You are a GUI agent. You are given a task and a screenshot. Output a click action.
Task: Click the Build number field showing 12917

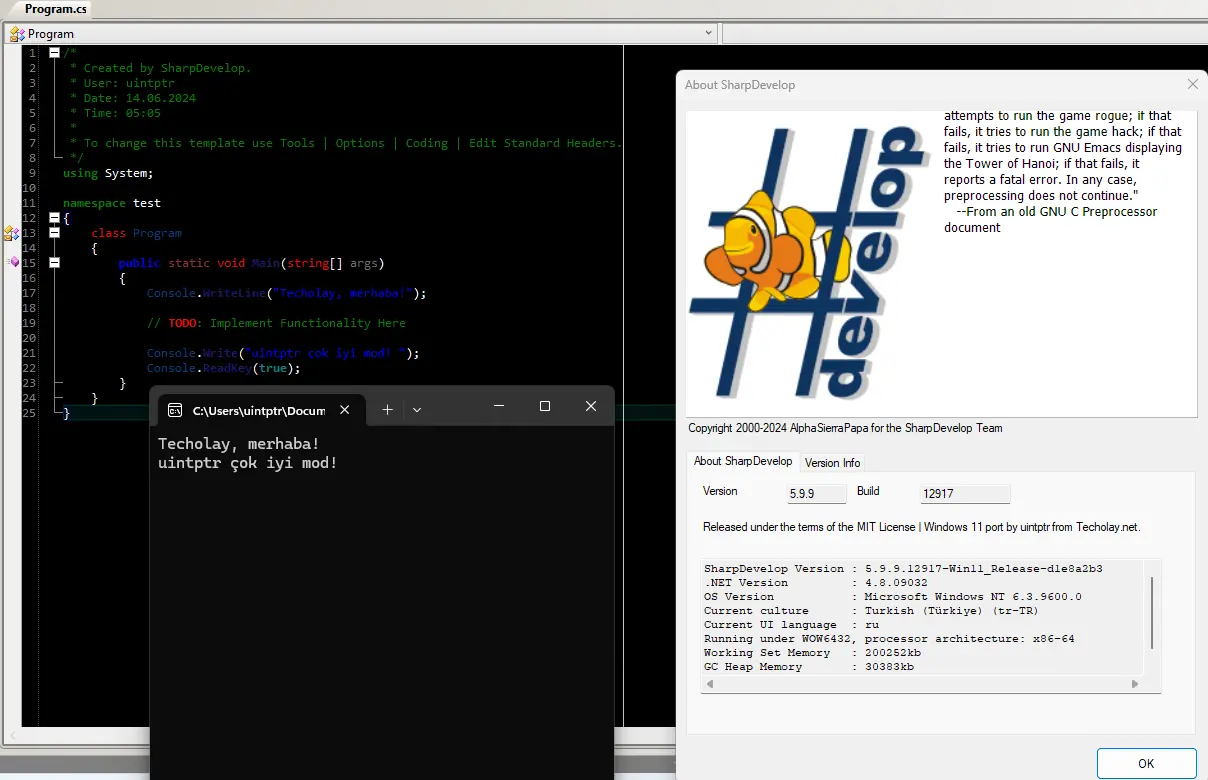pyautogui.click(x=965, y=494)
